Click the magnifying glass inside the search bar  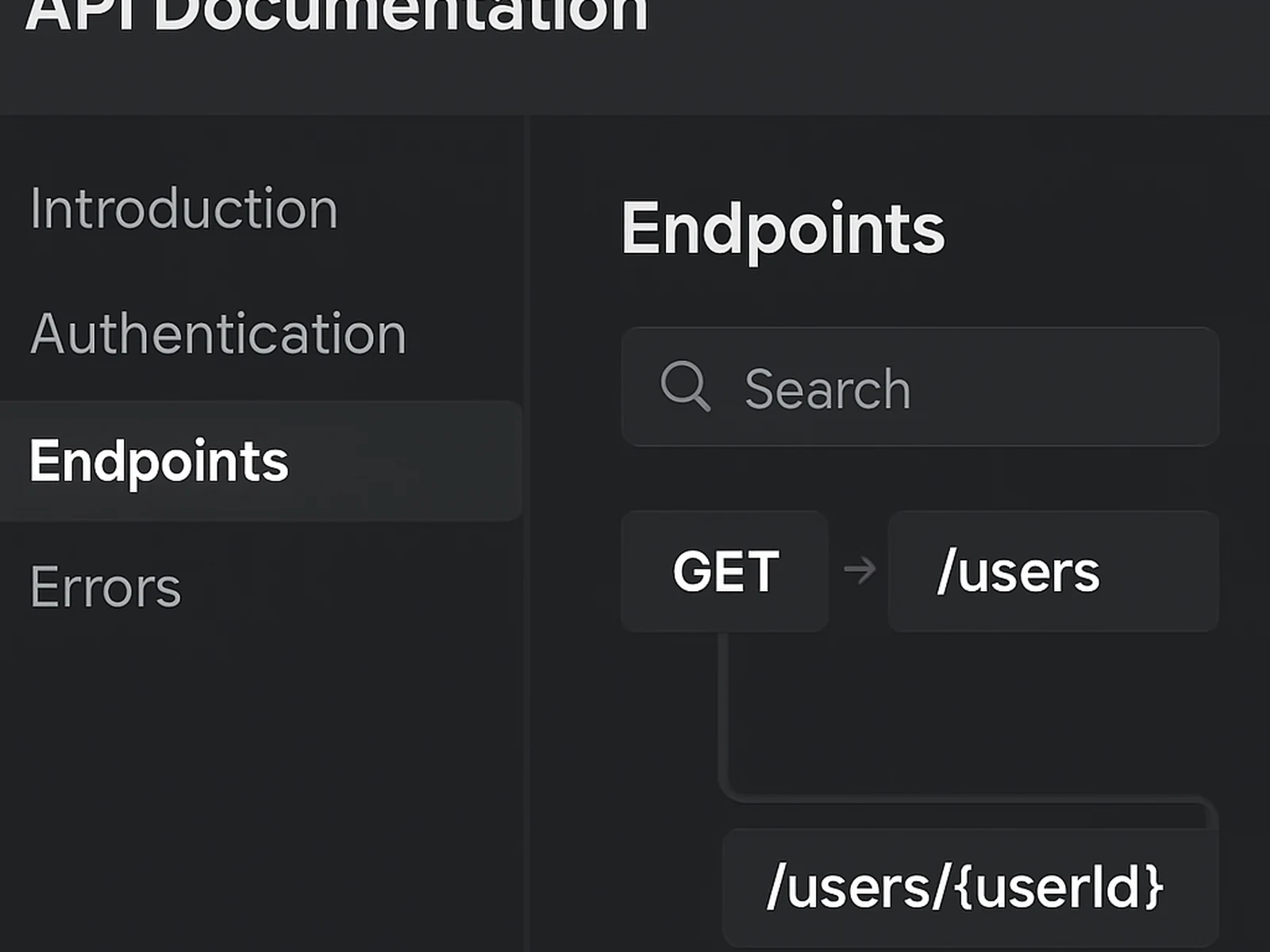687,387
